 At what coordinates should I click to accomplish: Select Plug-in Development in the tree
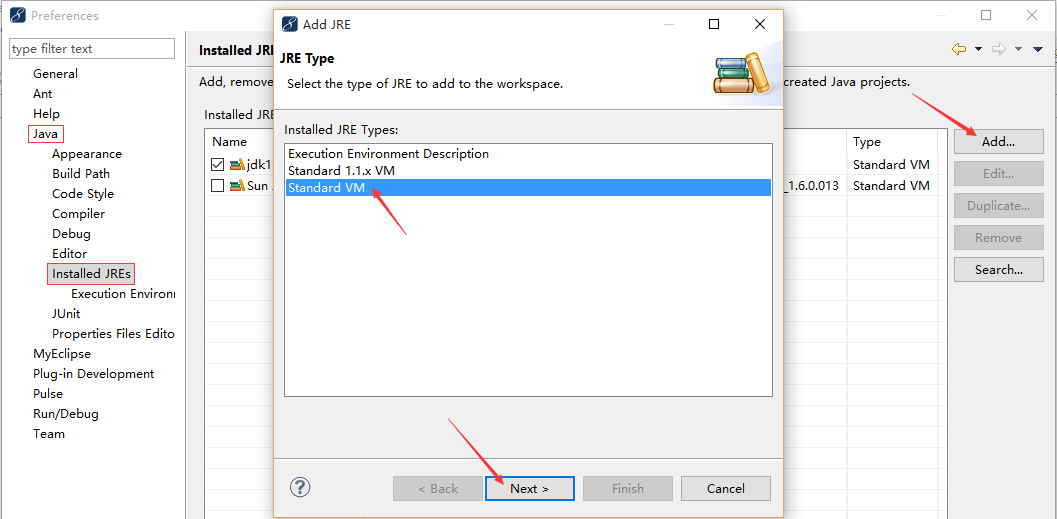coord(93,373)
